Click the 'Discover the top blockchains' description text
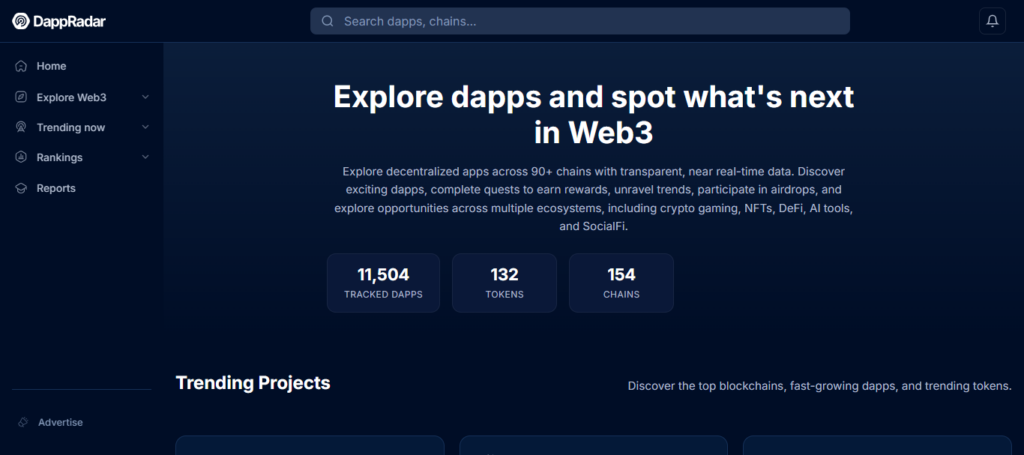The width and height of the screenshot is (1024, 455). (820, 386)
